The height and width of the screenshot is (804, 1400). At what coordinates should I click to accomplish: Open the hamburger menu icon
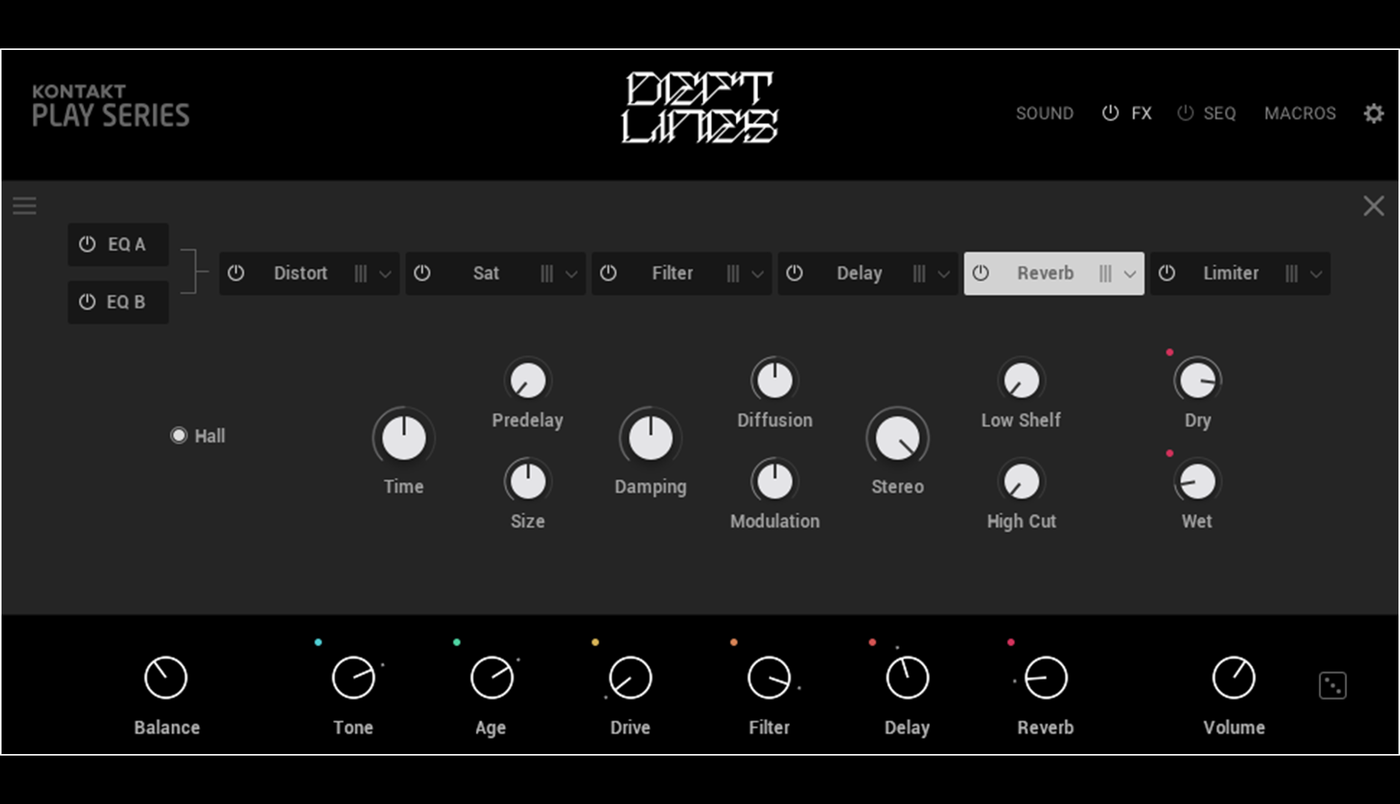click(x=25, y=206)
